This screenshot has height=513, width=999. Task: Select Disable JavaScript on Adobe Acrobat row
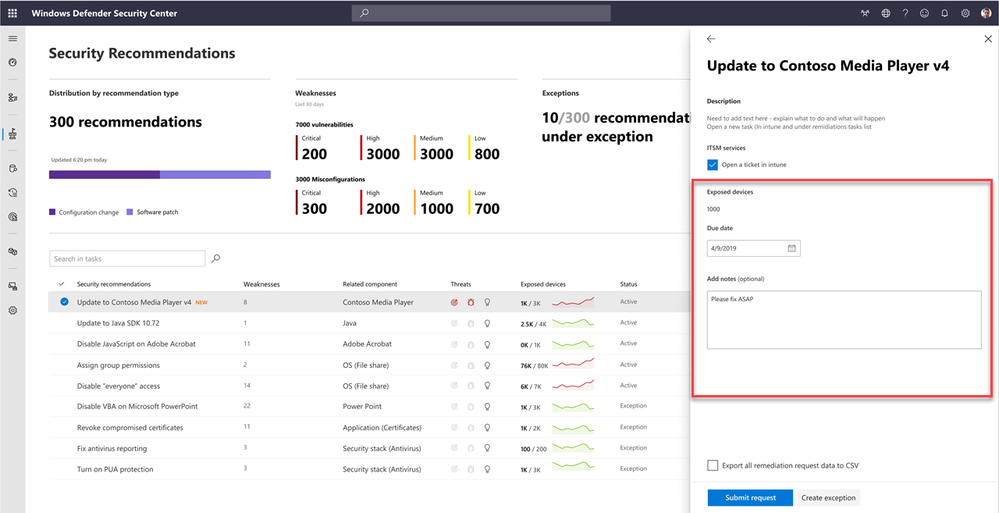(x=369, y=343)
